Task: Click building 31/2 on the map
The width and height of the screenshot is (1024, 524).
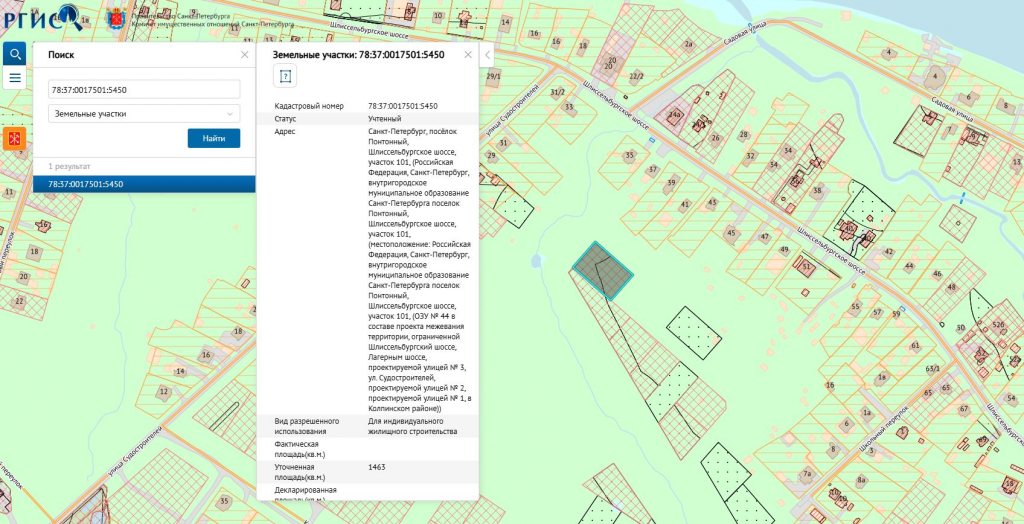Action: 558,92
